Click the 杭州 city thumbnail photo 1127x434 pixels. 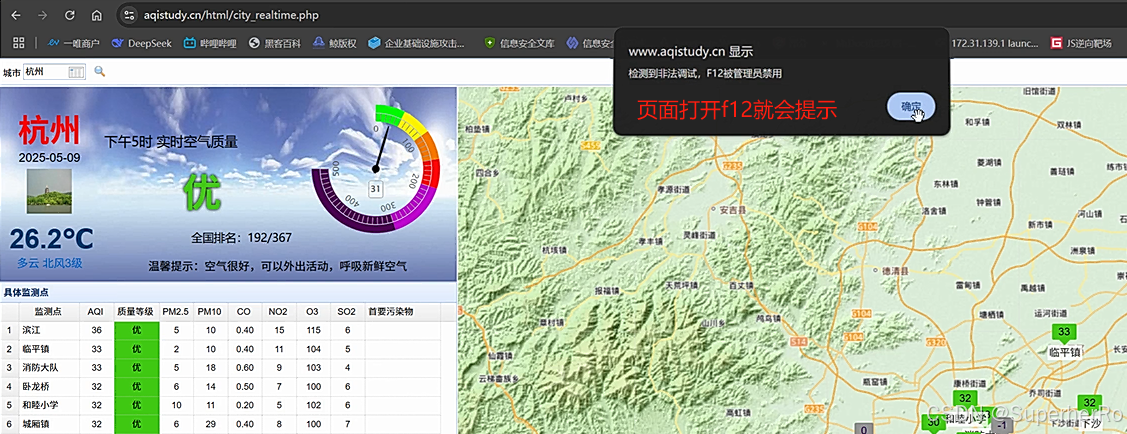(49, 191)
